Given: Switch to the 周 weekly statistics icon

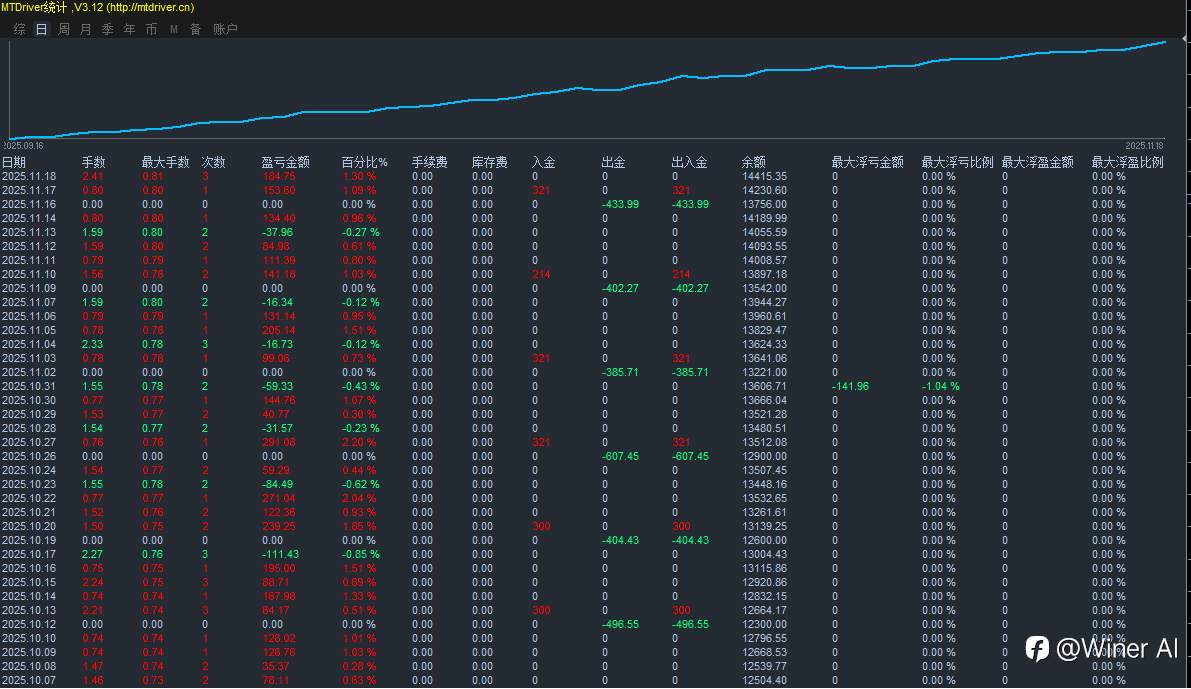Looking at the screenshot, I should coord(63,29).
